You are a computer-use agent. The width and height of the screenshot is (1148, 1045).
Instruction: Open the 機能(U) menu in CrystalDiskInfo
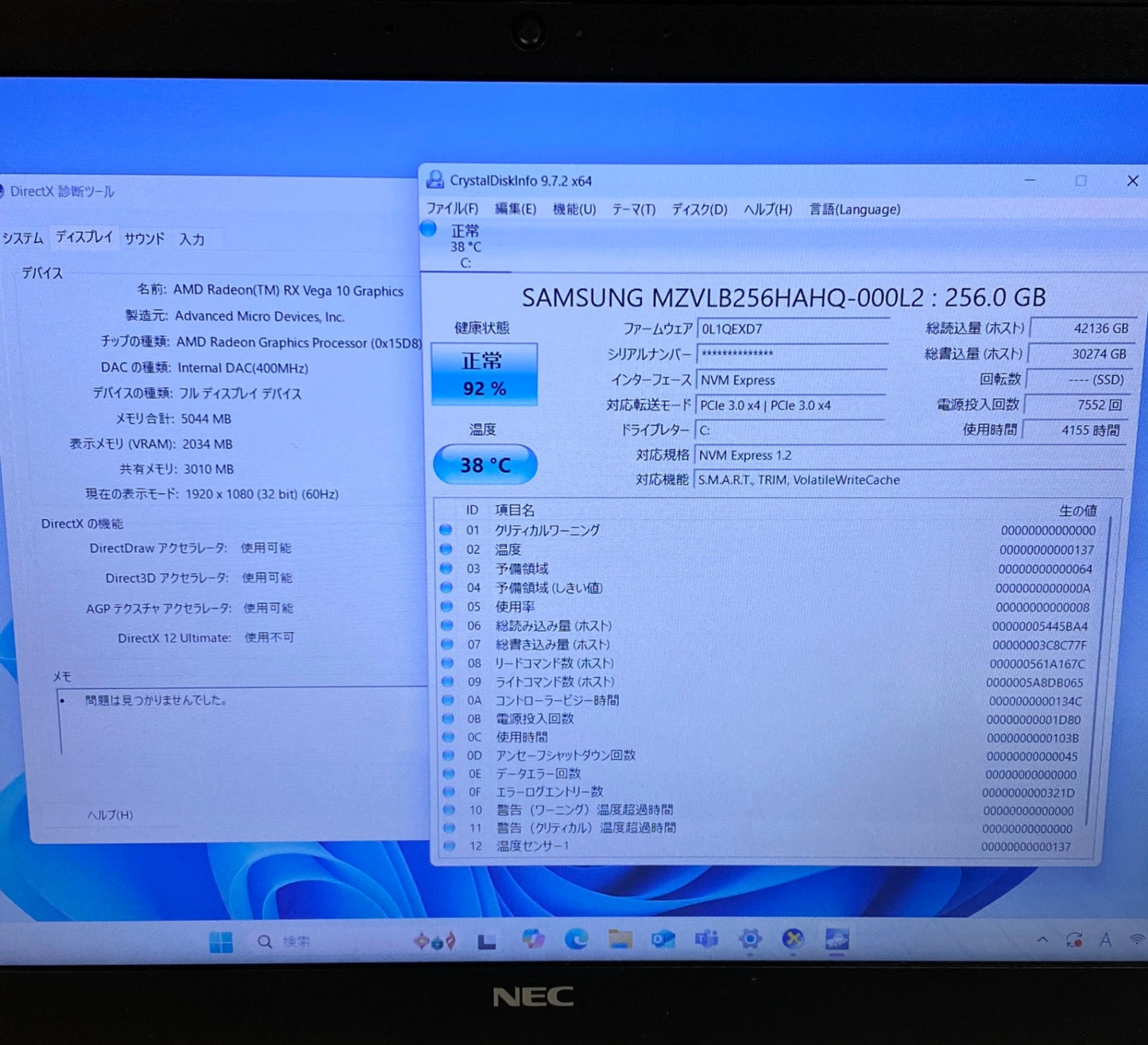[x=573, y=209]
